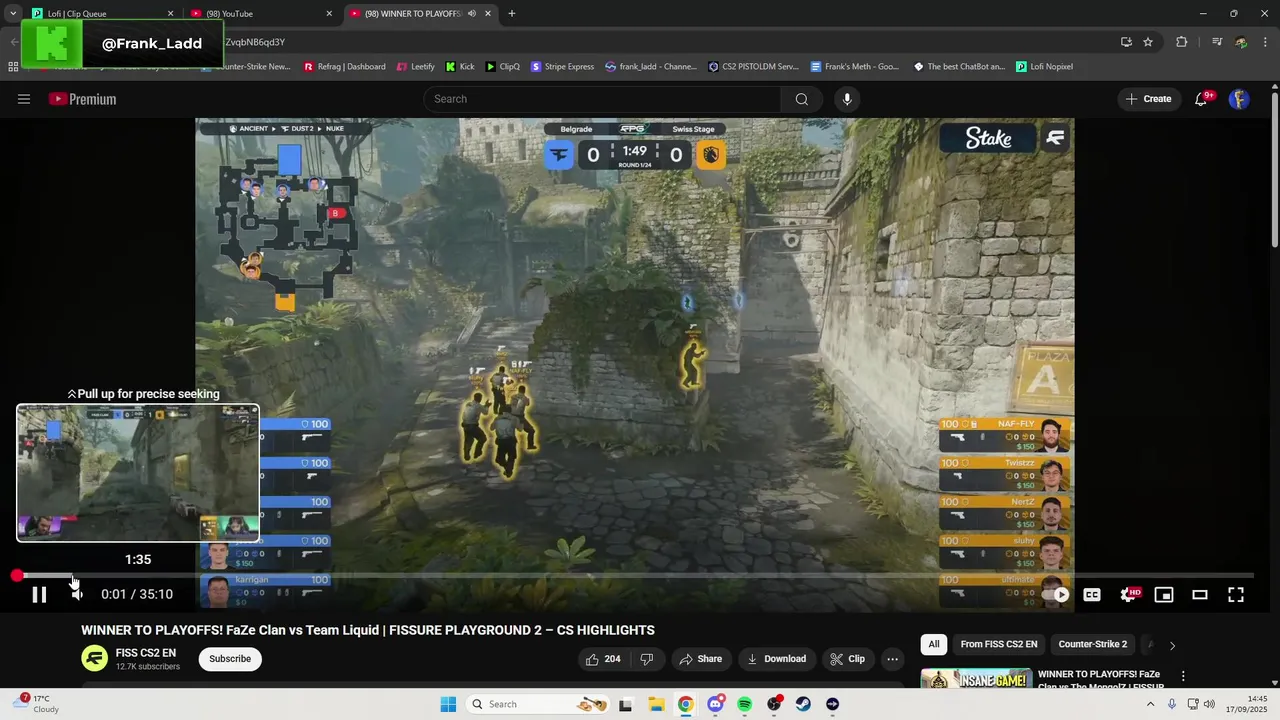Toggle the autoplay switch in player controls
This screenshot has height=720, width=1280.
point(1056,595)
